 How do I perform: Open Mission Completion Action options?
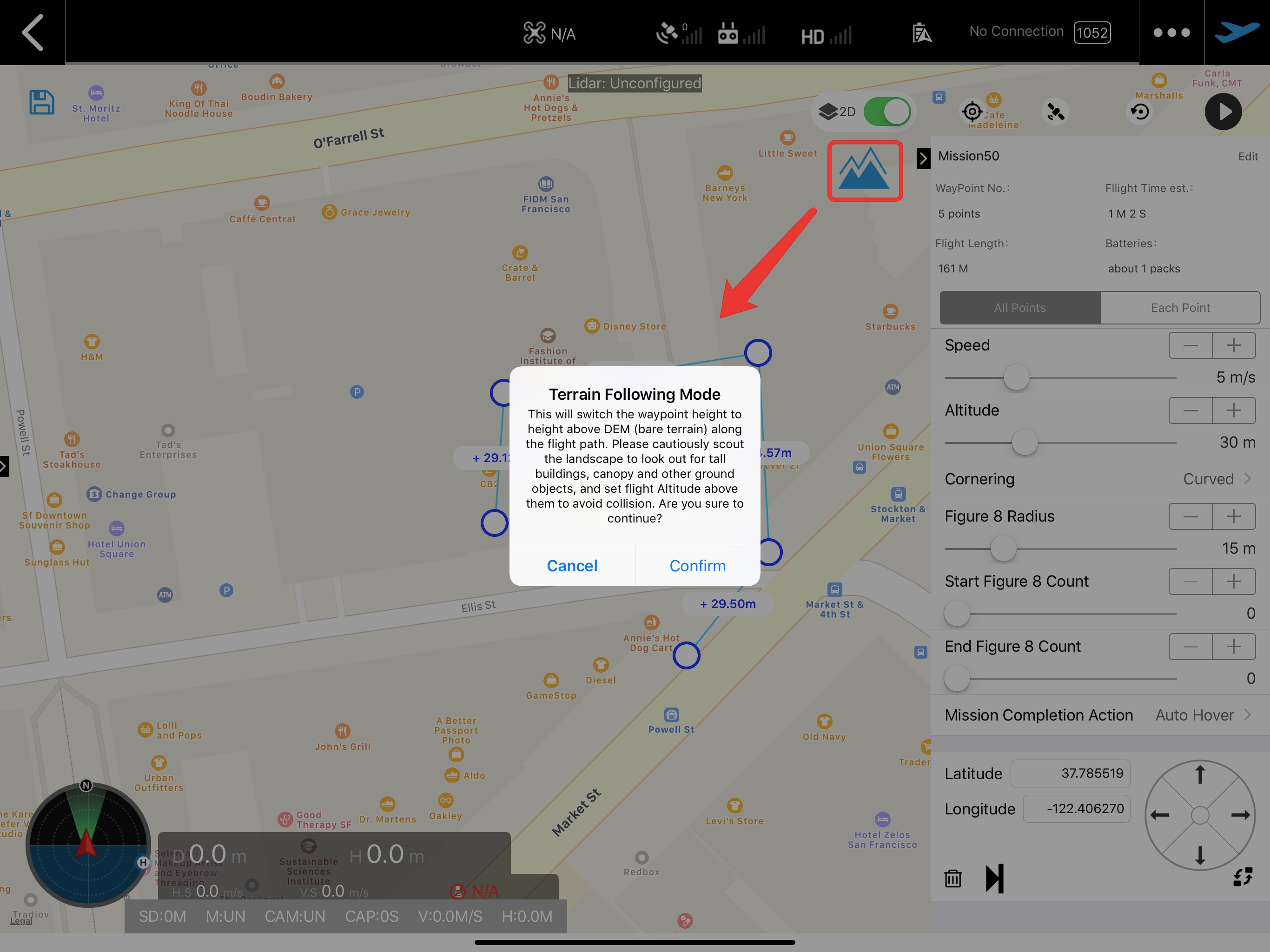[1099, 715]
